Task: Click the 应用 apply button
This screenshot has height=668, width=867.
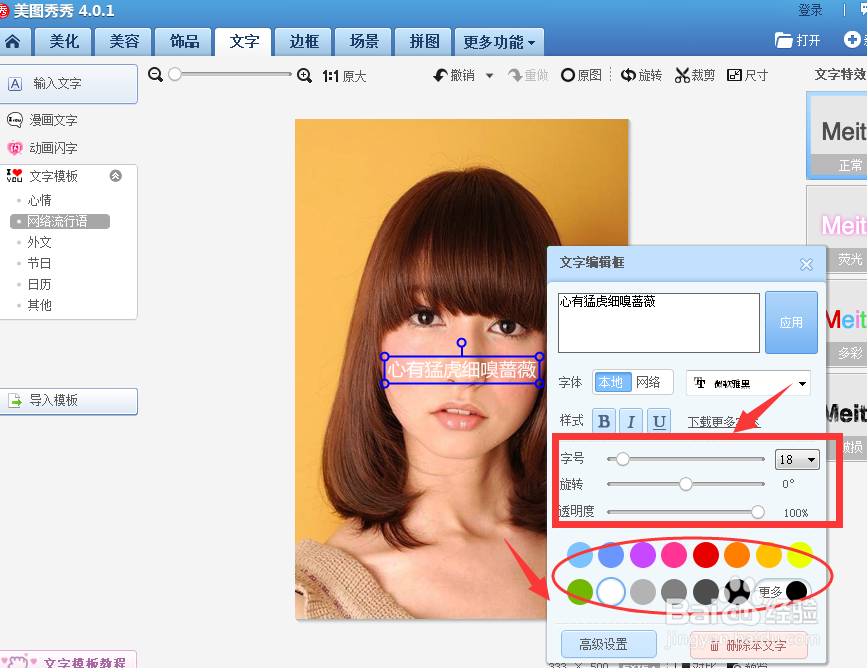Action: (x=791, y=322)
